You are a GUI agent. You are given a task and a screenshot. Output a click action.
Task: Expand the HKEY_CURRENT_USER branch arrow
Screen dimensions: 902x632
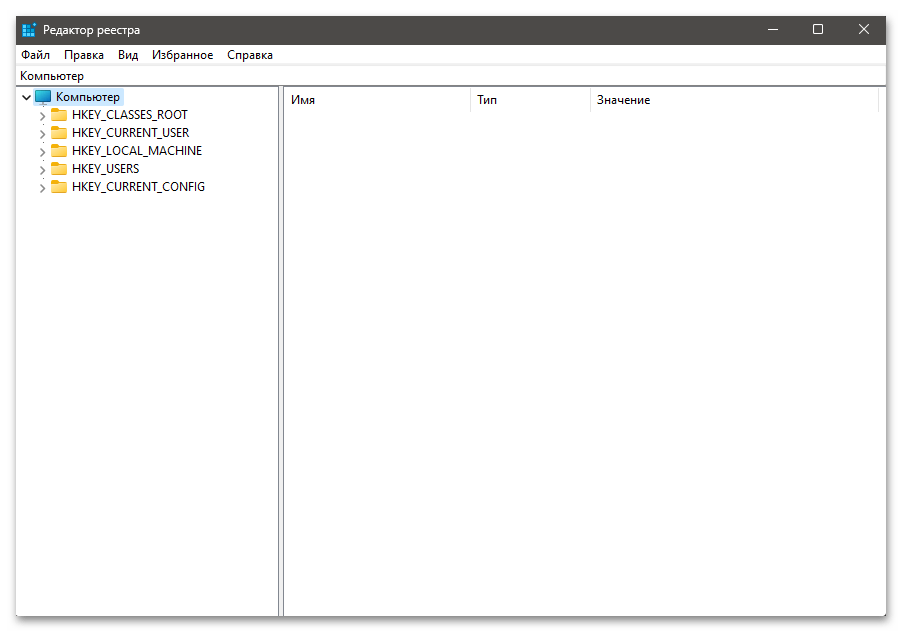click(42, 133)
